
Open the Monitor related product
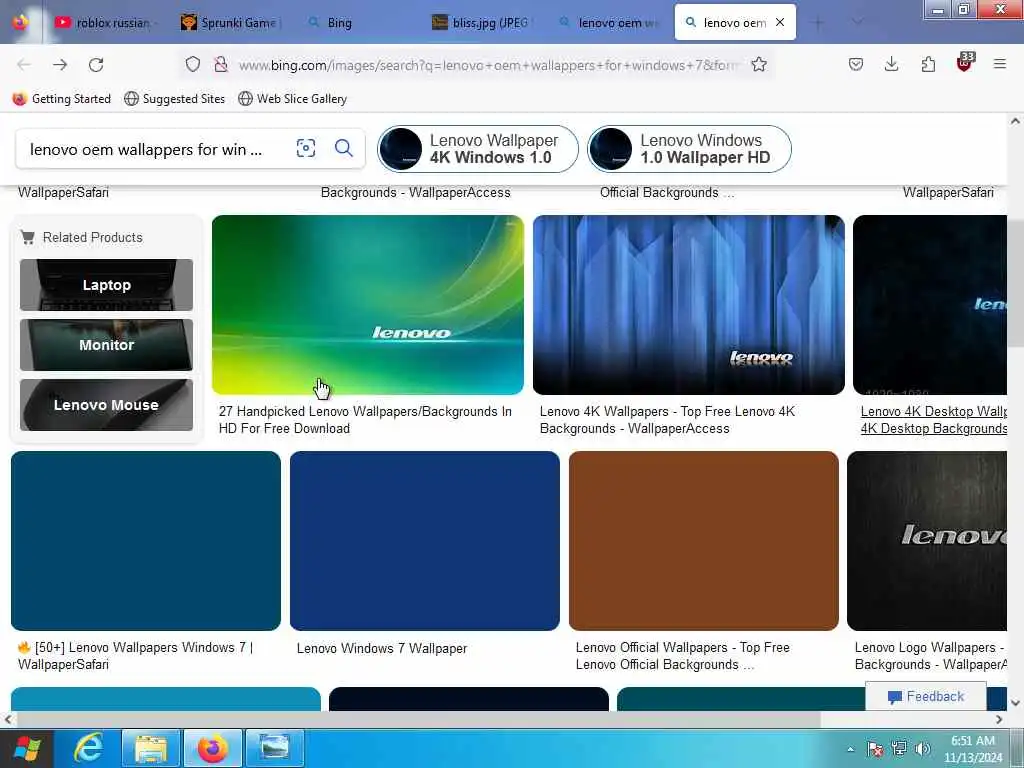(106, 345)
